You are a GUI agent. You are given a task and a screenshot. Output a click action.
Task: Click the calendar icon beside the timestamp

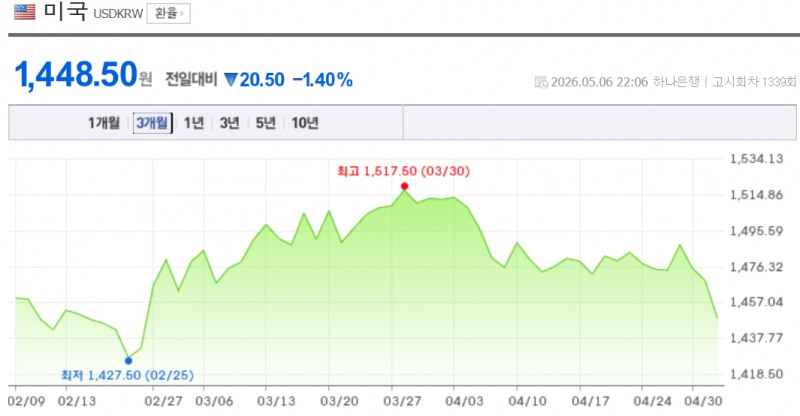(x=541, y=82)
